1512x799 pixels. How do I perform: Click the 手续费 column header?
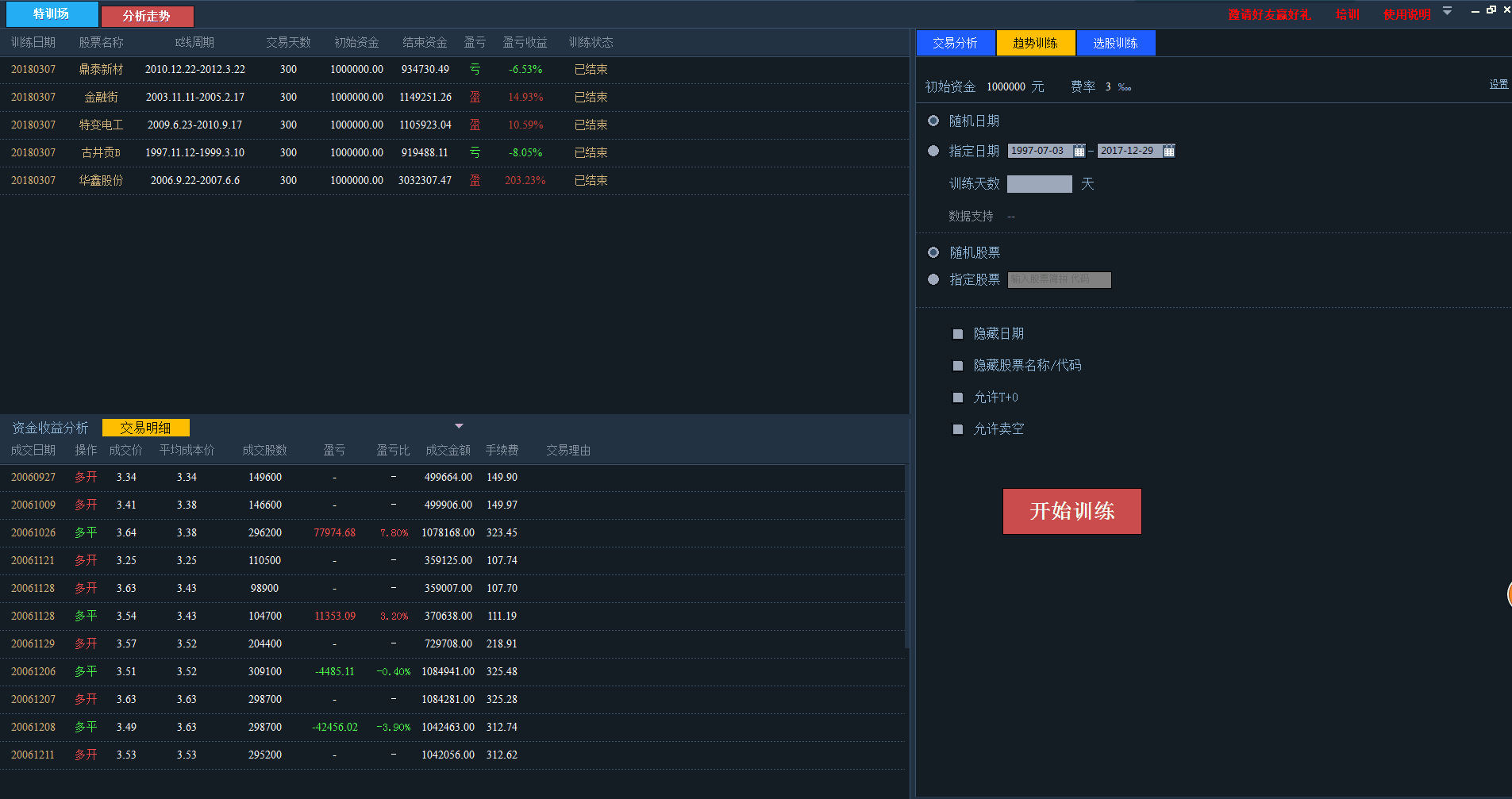pyautogui.click(x=502, y=450)
